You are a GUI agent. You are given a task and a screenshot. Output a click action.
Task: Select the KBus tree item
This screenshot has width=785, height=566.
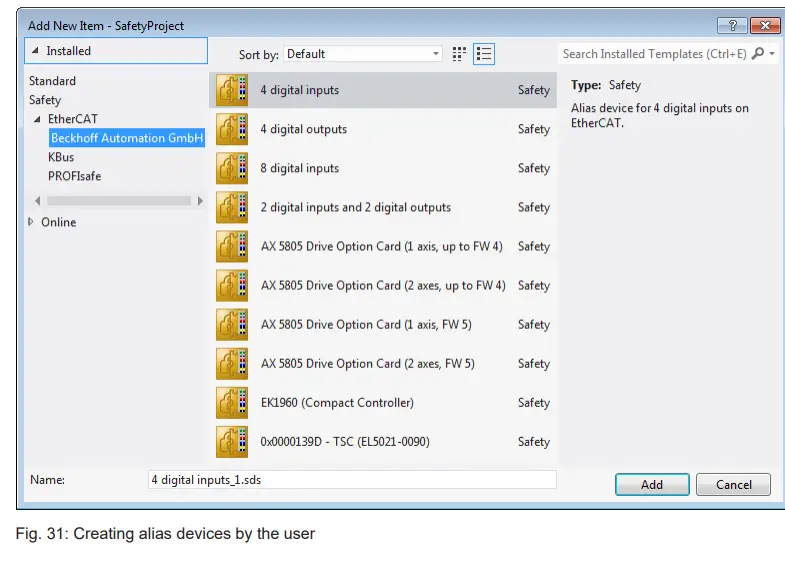point(61,157)
